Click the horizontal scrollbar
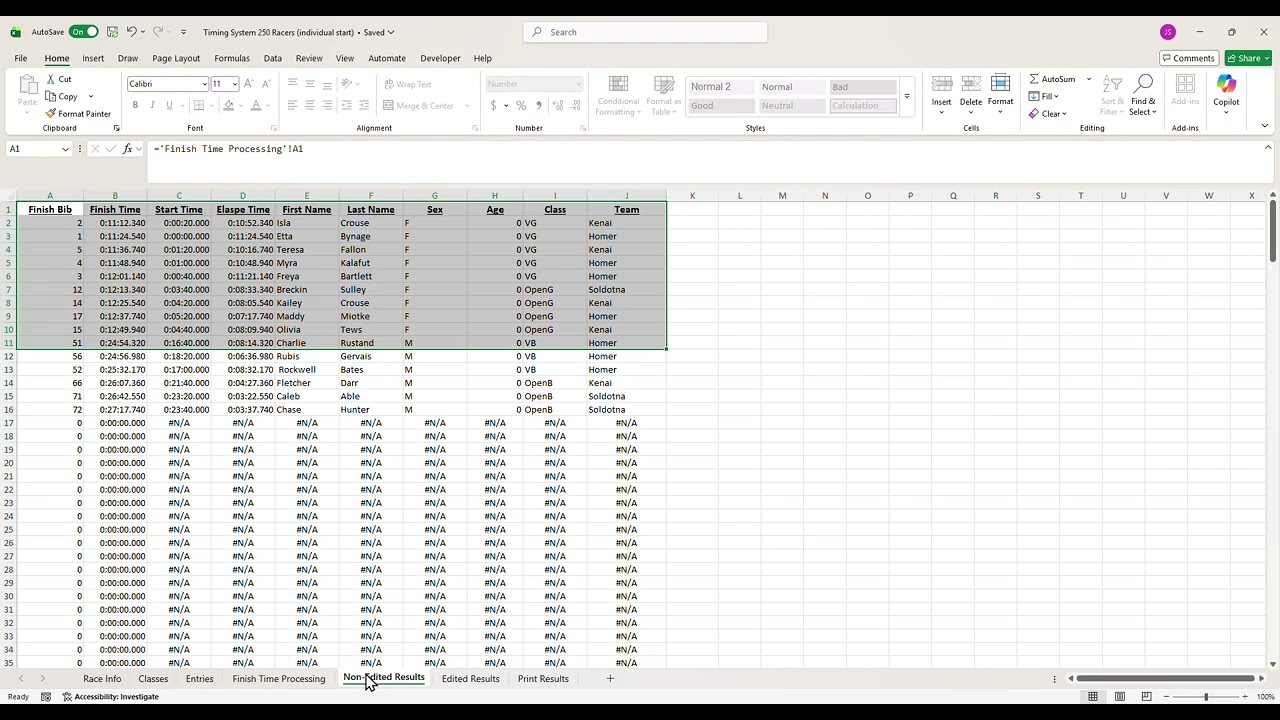Image resolution: width=1280 pixels, height=720 pixels. 1164,679
